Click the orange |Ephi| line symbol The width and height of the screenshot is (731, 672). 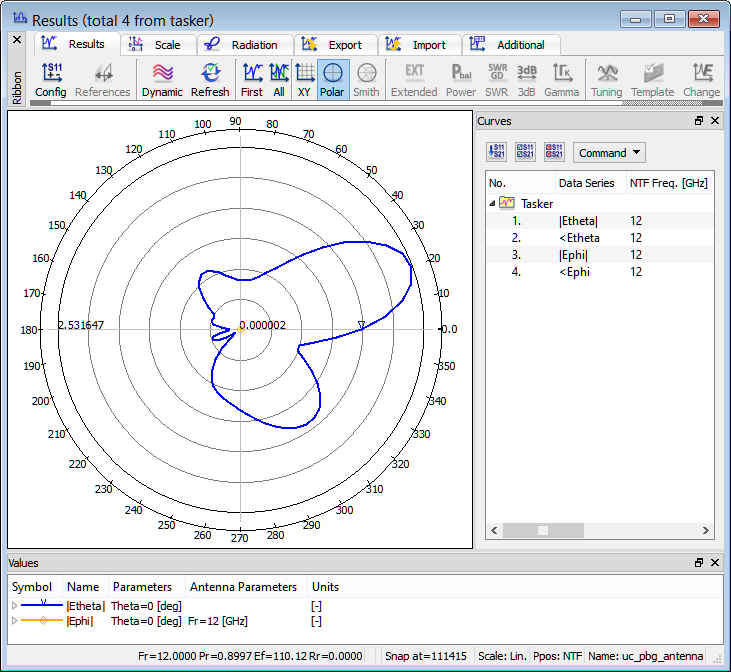[x=43, y=621]
